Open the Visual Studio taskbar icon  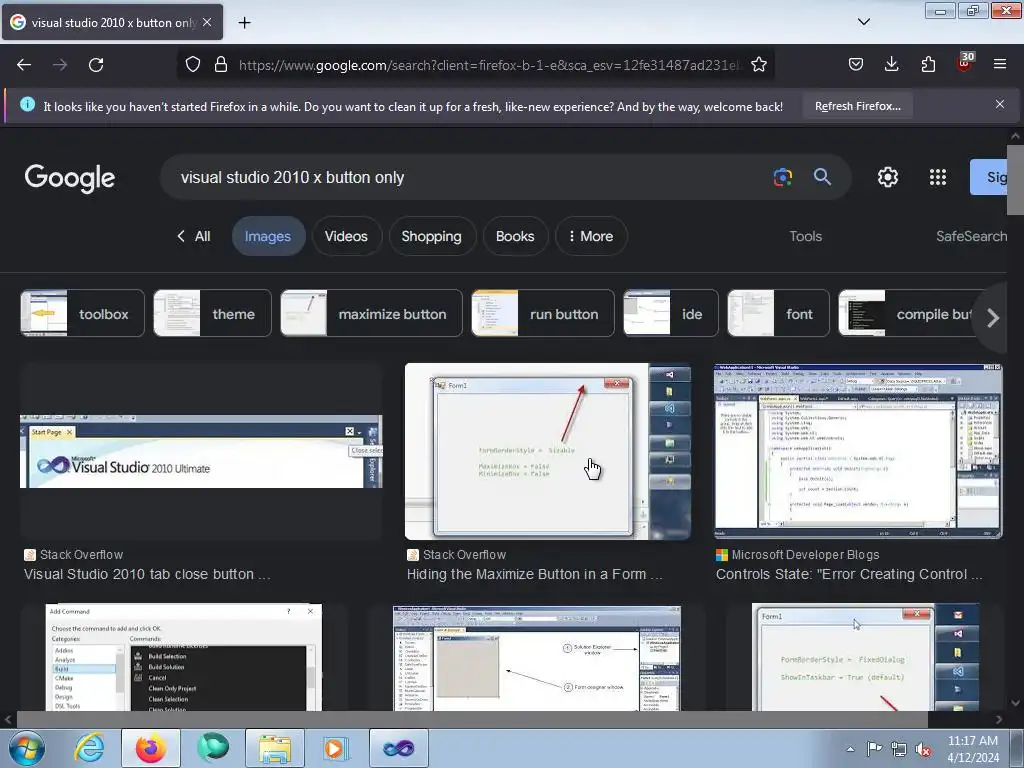pos(398,748)
